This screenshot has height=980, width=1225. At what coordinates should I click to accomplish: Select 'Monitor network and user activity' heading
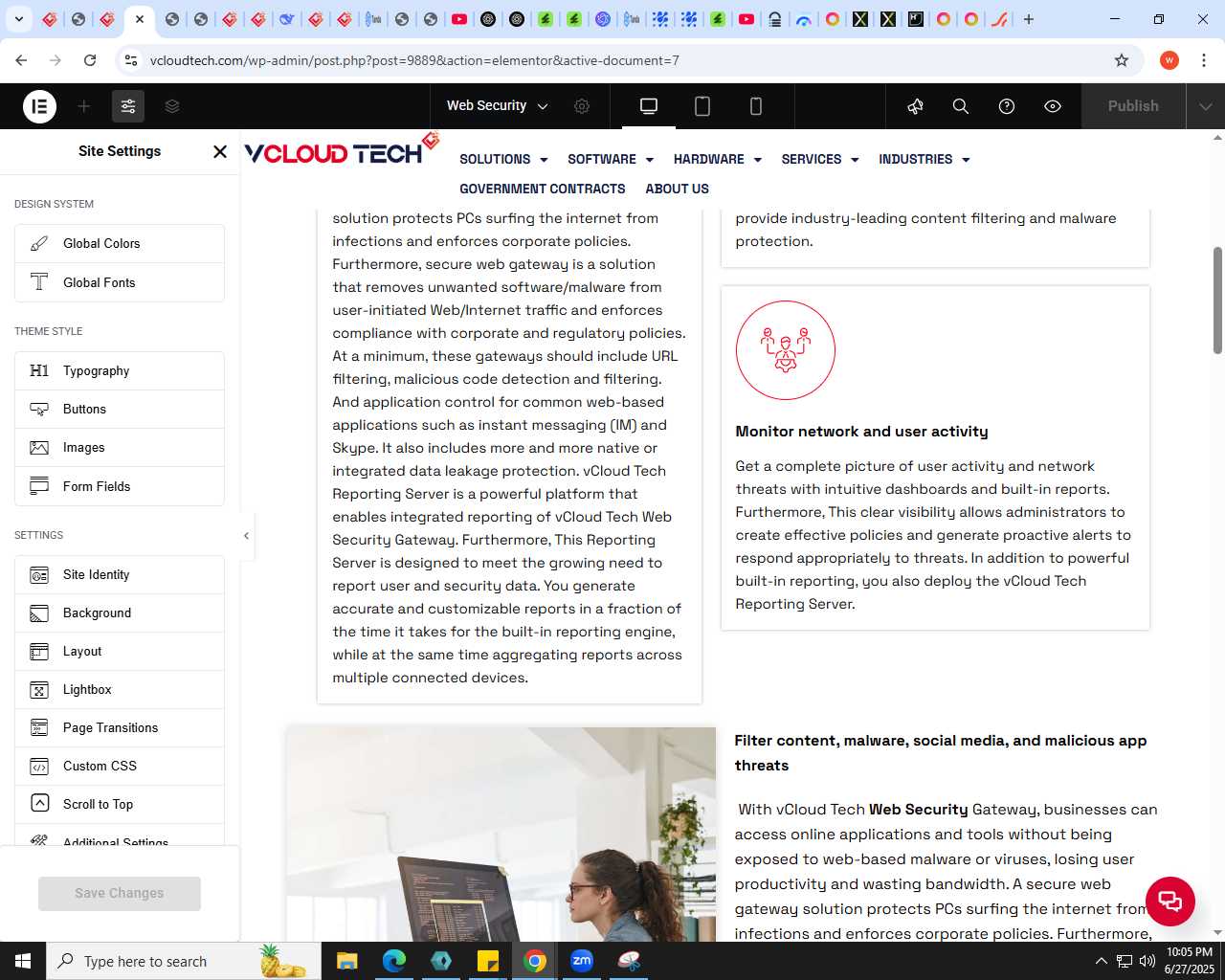[861, 432]
